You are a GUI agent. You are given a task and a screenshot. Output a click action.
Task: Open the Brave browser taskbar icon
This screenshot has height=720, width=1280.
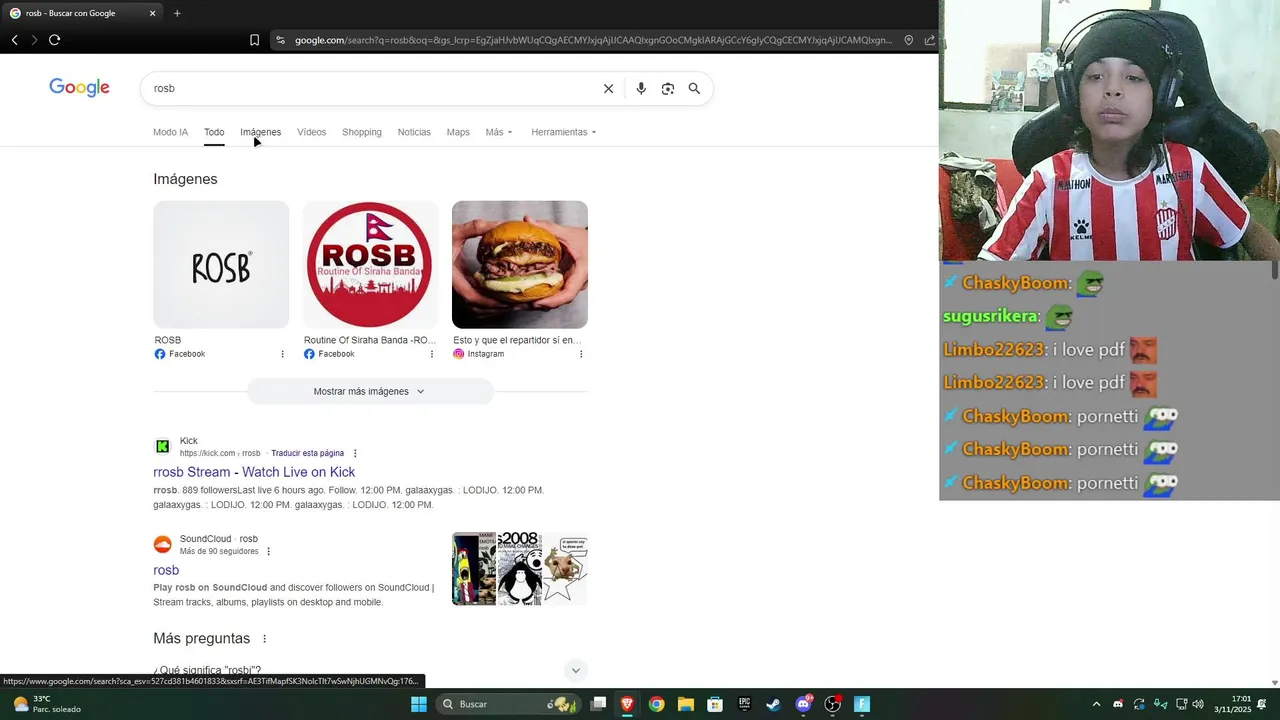[x=627, y=704]
